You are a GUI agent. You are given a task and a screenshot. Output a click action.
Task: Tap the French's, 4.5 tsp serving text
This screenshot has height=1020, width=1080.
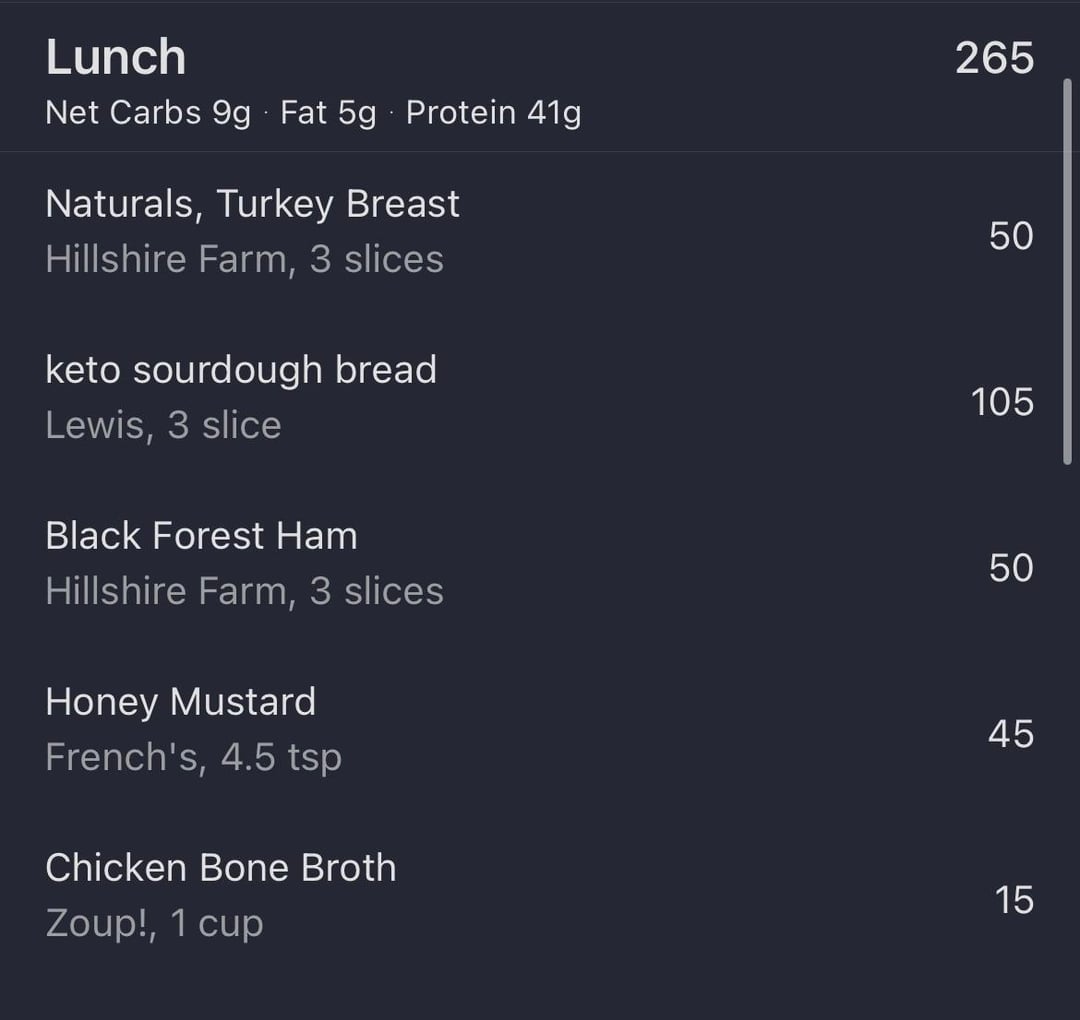coord(193,758)
